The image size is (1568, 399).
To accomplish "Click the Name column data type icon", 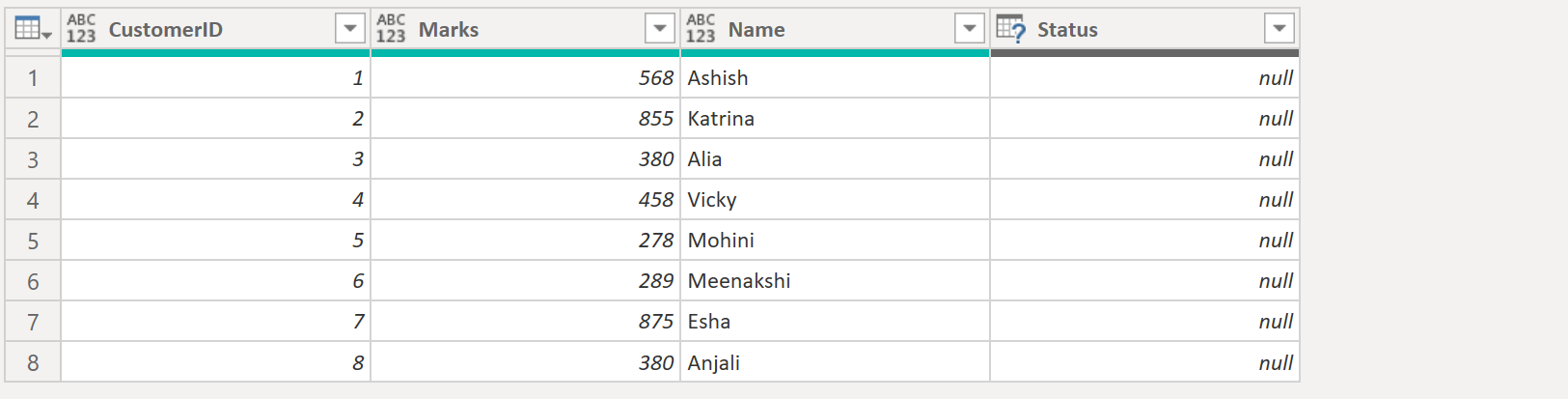I will click(701, 29).
